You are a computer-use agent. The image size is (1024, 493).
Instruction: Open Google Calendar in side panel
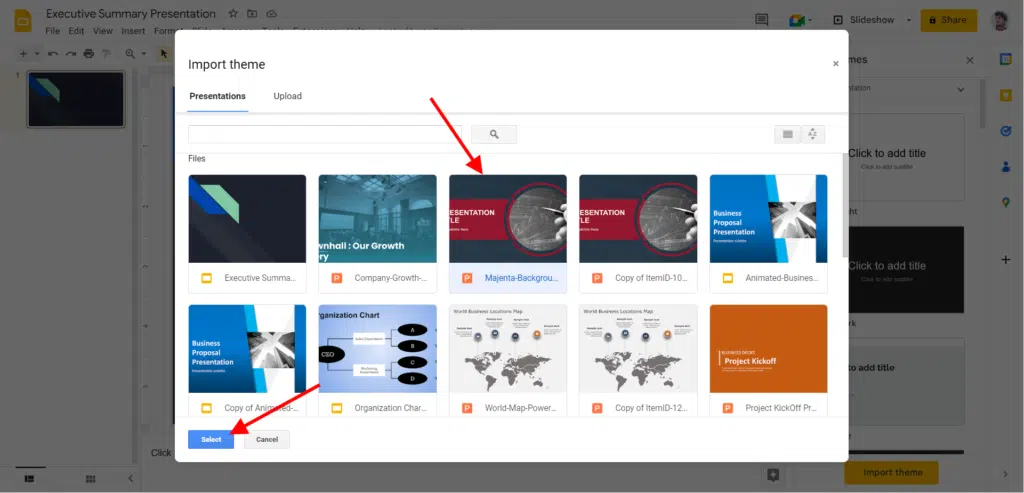point(1006,59)
